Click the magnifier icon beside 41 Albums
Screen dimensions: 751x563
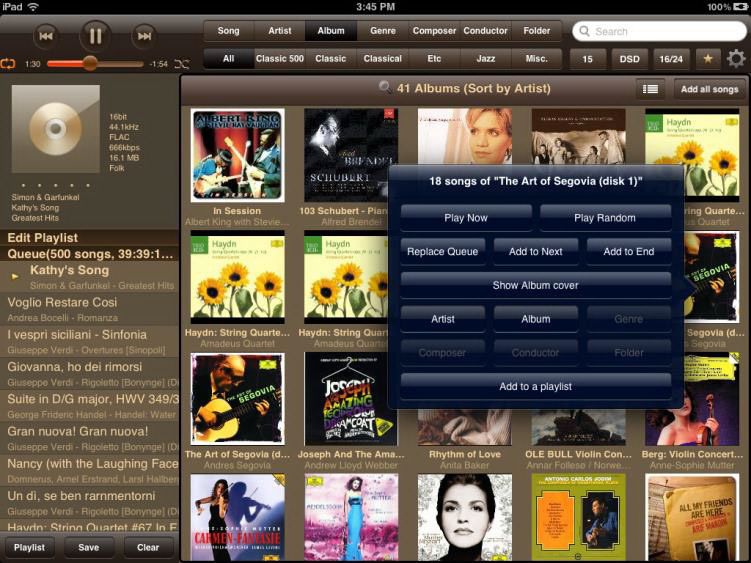coord(385,89)
